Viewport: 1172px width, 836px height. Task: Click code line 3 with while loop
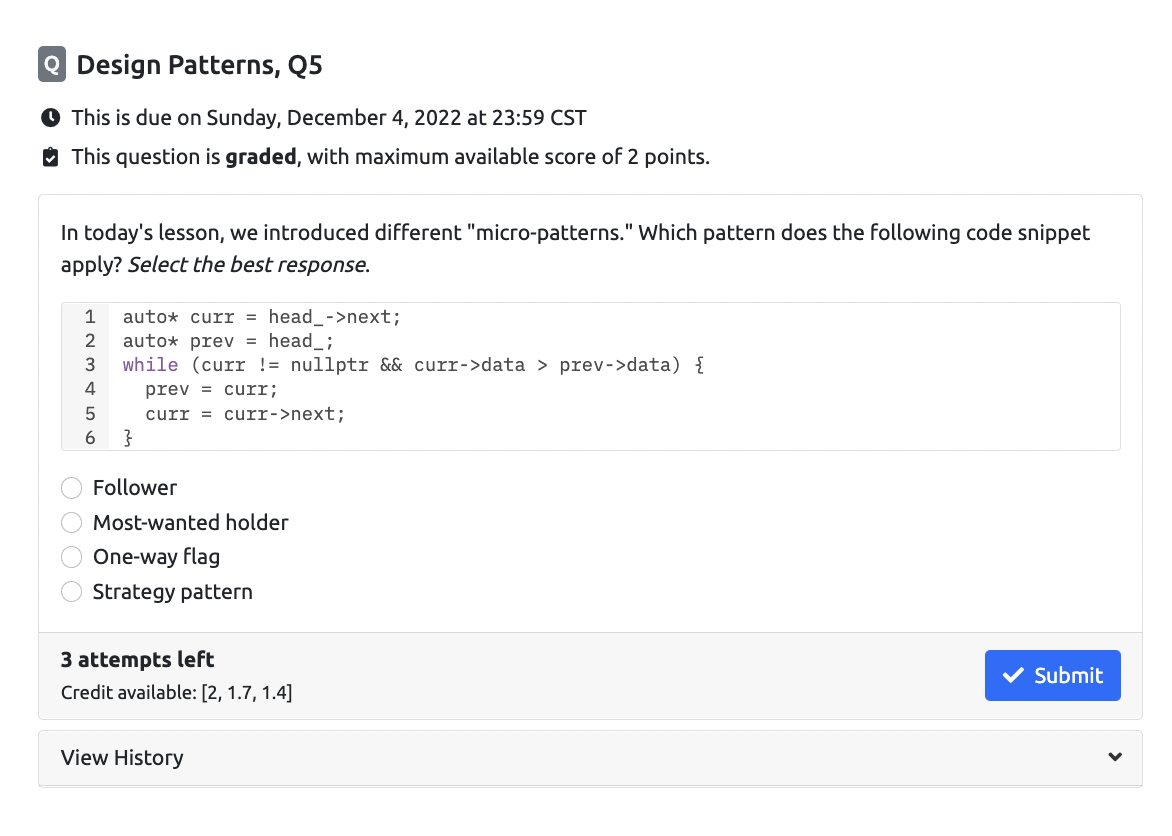click(413, 365)
